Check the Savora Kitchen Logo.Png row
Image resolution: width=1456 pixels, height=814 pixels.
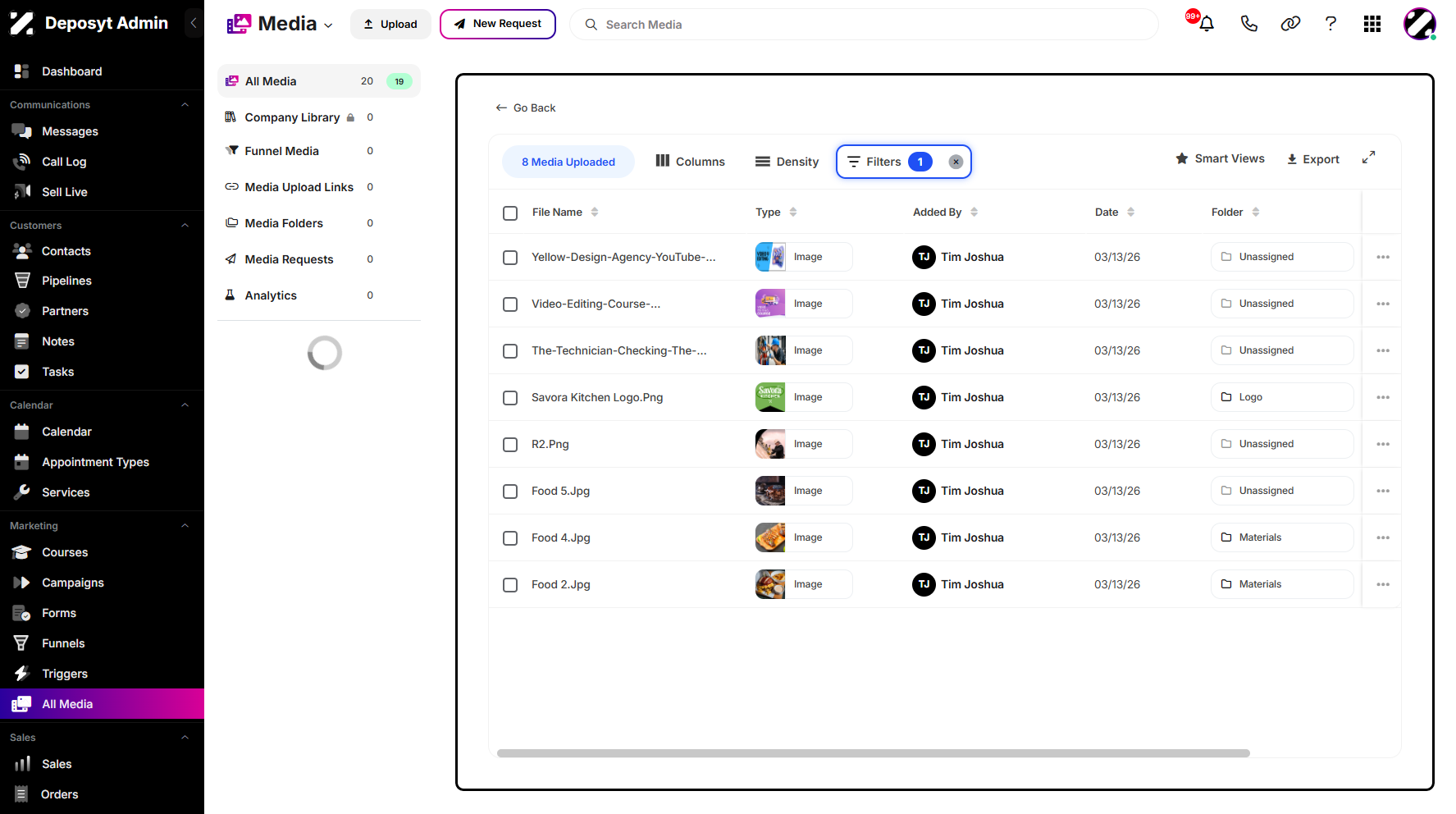point(510,397)
